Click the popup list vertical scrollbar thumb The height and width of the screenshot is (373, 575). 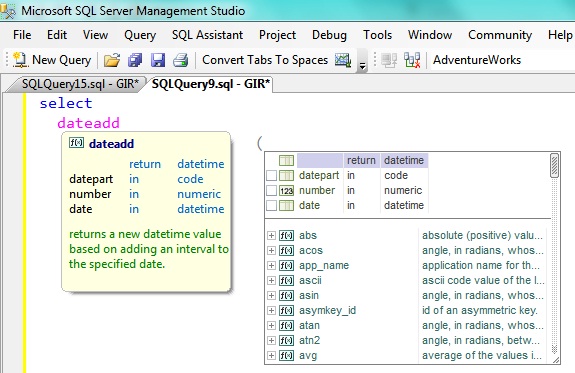[x=554, y=165]
